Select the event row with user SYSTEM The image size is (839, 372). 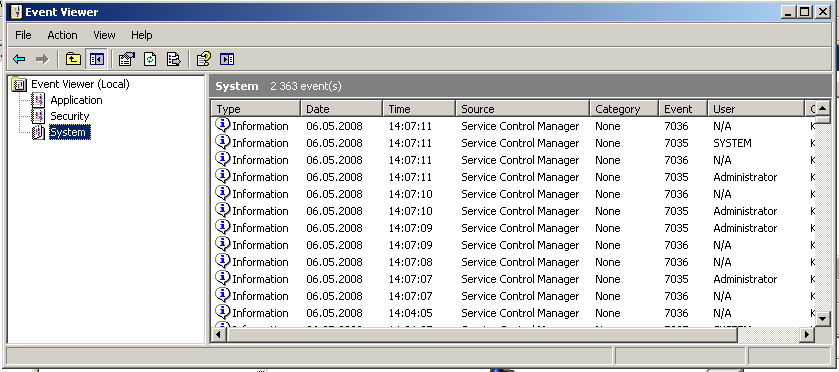pyautogui.click(x=514, y=143)
